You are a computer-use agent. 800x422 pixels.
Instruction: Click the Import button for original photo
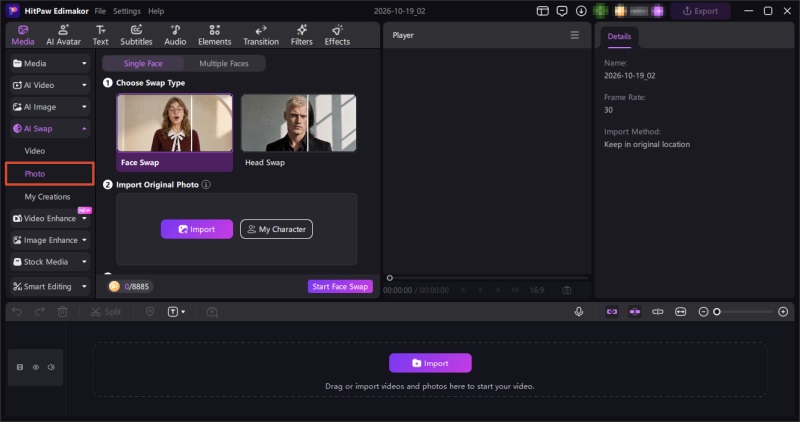[x=197, y=229]
